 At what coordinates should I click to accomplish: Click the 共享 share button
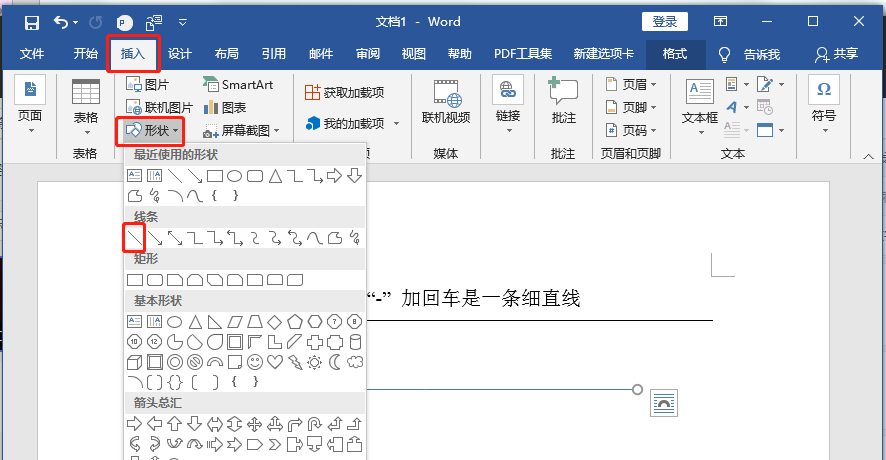(837, 54)
